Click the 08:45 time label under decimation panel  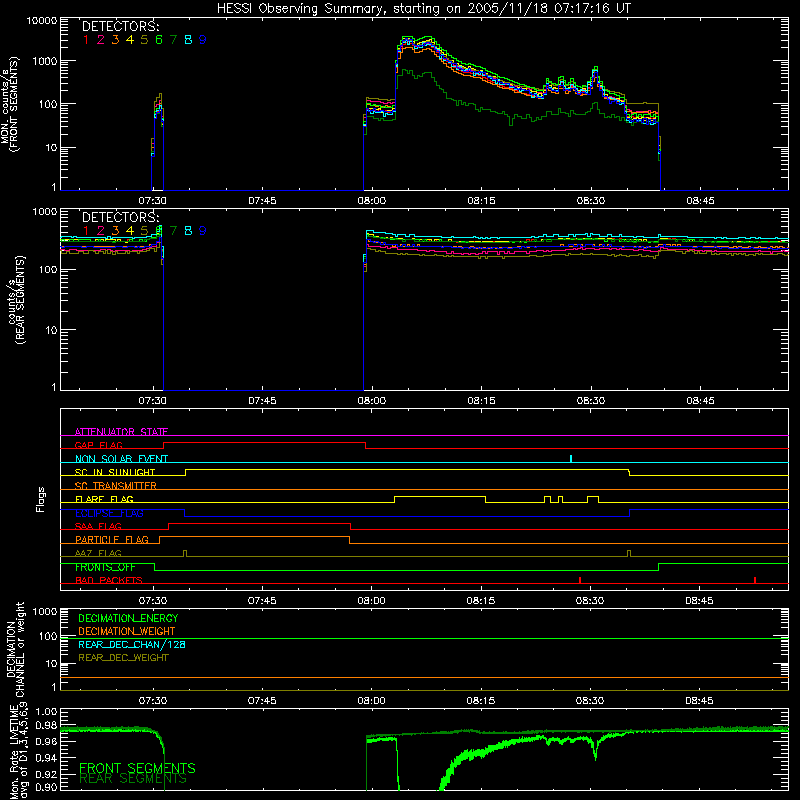pyautogui.click(x=699, y=701)
